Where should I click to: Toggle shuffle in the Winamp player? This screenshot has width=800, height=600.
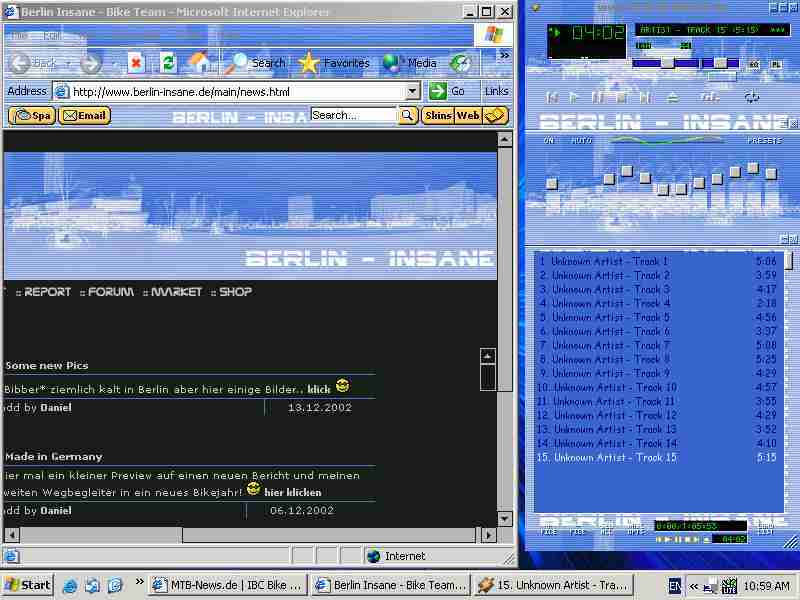point(710,97)
